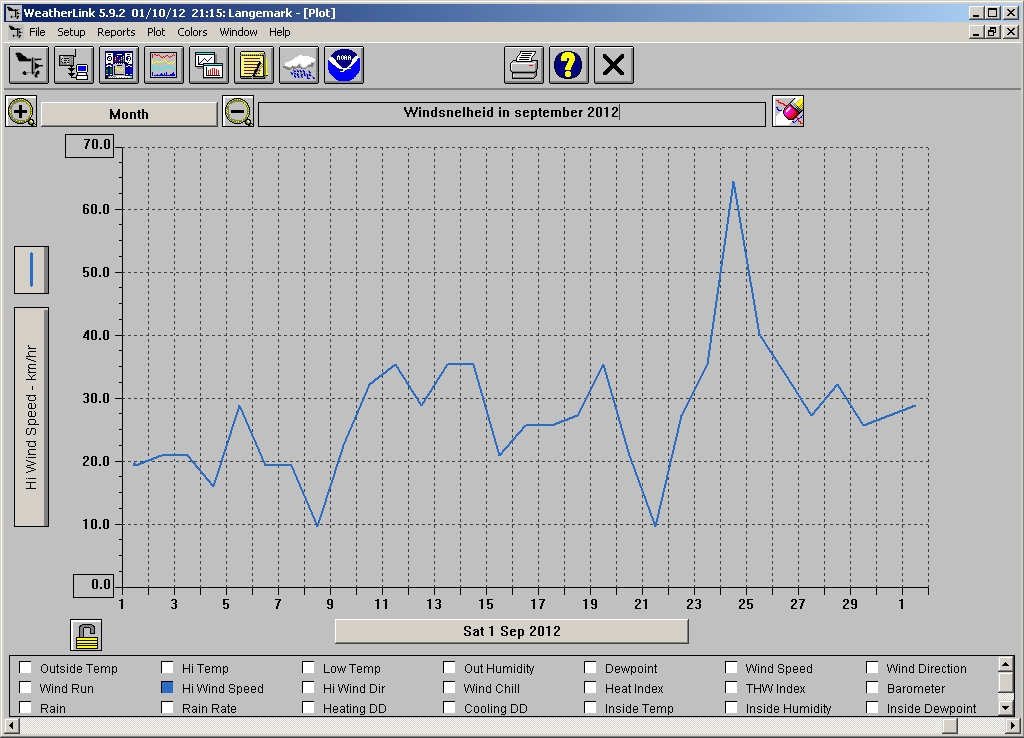This screenshot has height=738, width=1024.
Task: Open the plot window icon
Action: click(209, 65)
